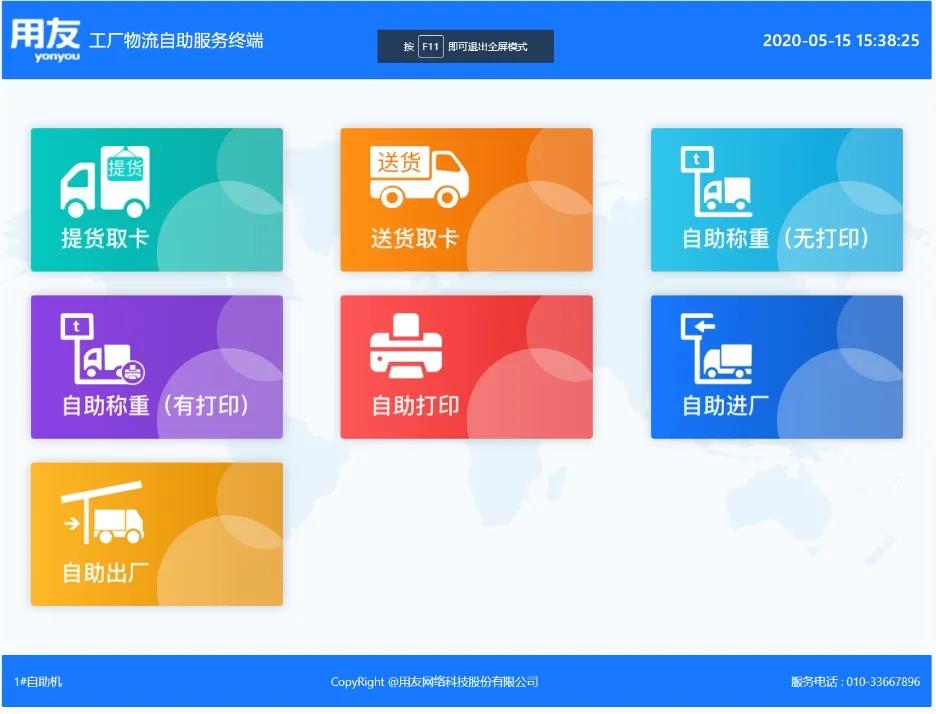Click the F11 key hint in the fullscreen notice
The image size is (936, 714).
pos(430,46)
